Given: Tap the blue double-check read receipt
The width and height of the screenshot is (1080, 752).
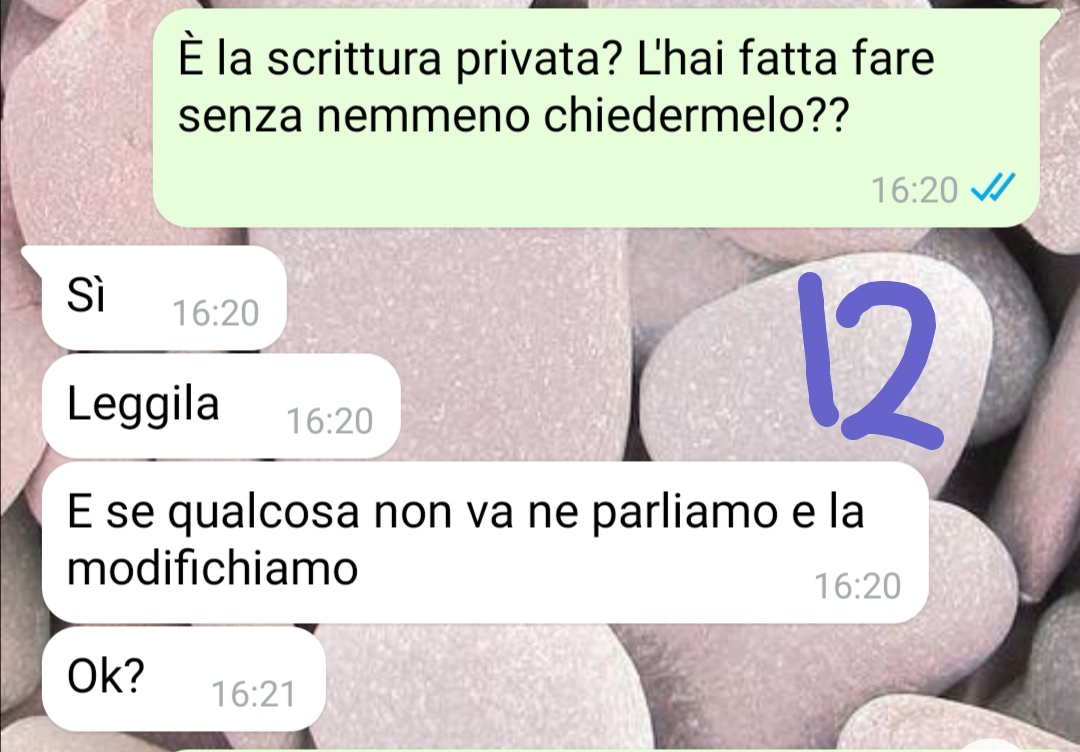Looking at the screenshot, I should click(x=993, y=187).
